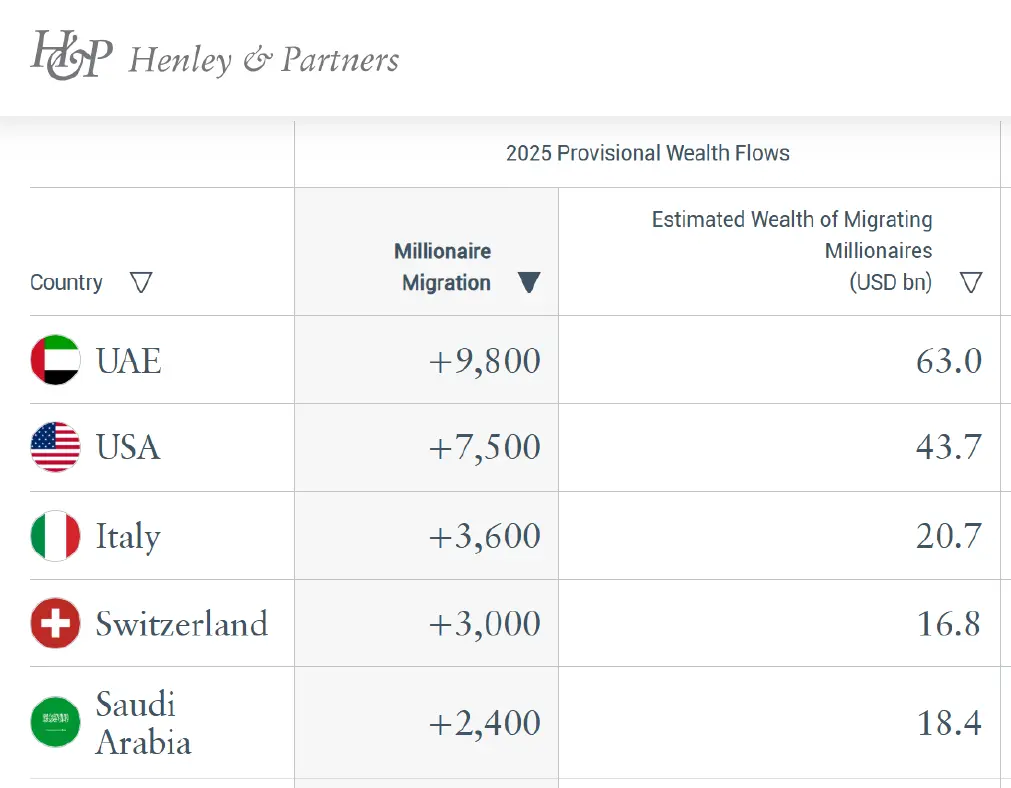Click the USA flag icon
This screenshot has height=788, width=1011.
pos(55,447)
